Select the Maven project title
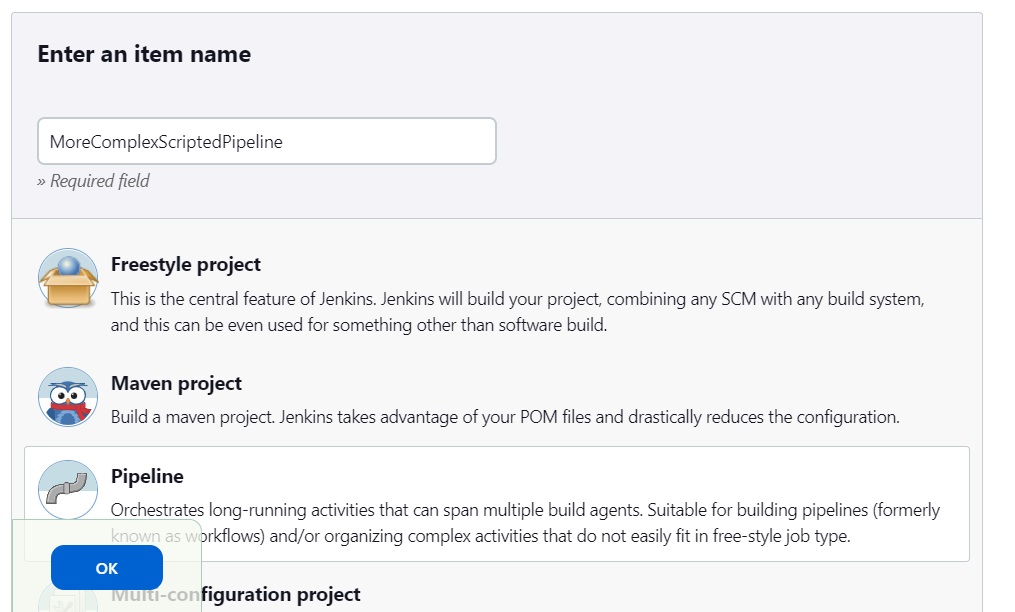The width and height of the screenshot is (1015, 612). (x=176, y=383)
